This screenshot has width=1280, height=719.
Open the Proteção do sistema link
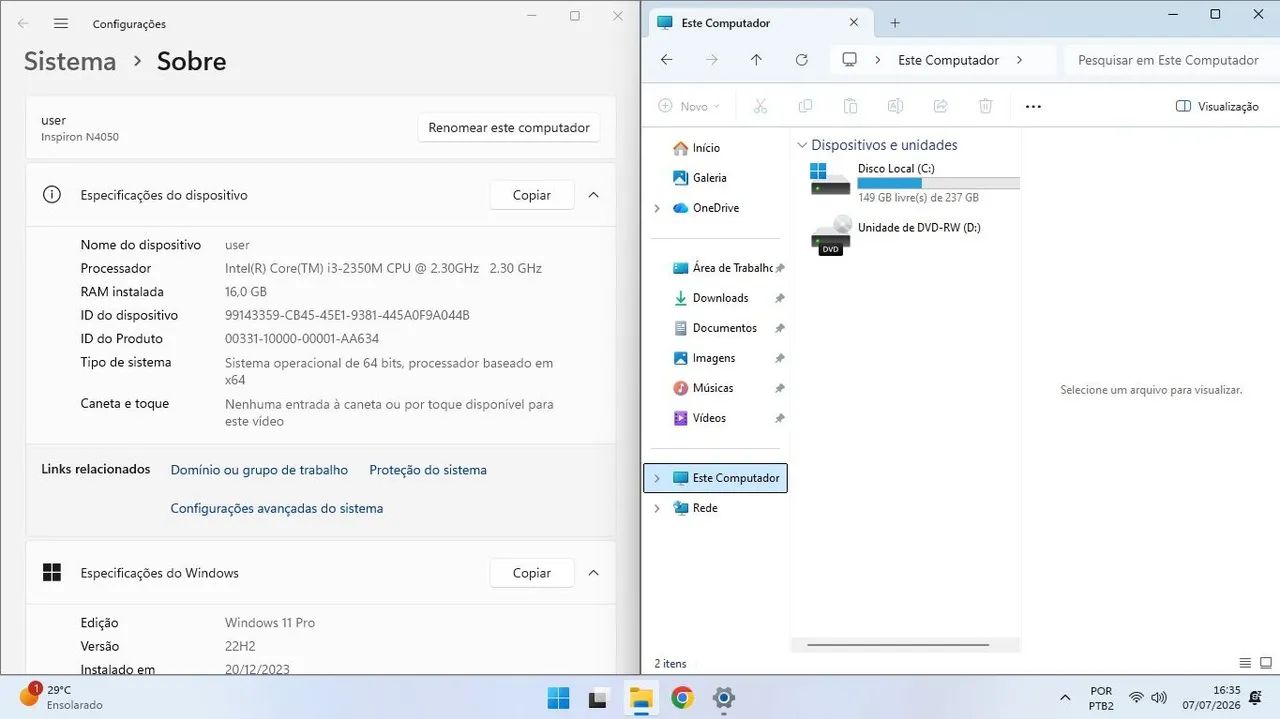[x=428, y=470]
